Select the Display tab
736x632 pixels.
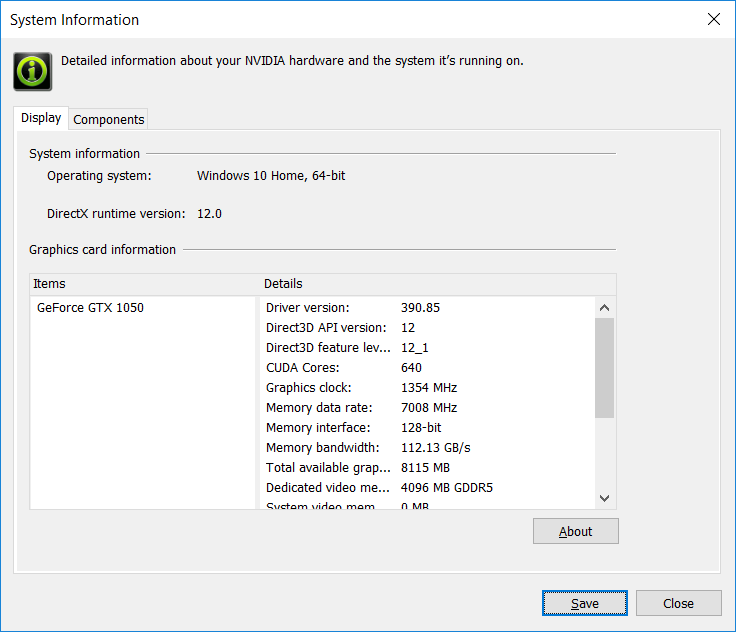click(x=41, y=118)
